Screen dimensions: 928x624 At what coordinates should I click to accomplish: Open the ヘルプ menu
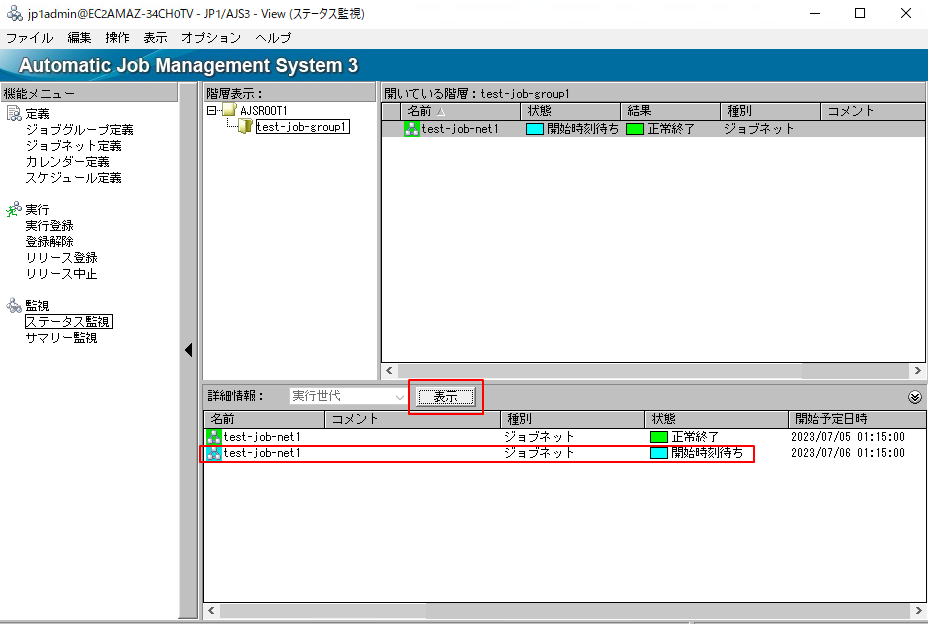point(273,38)
